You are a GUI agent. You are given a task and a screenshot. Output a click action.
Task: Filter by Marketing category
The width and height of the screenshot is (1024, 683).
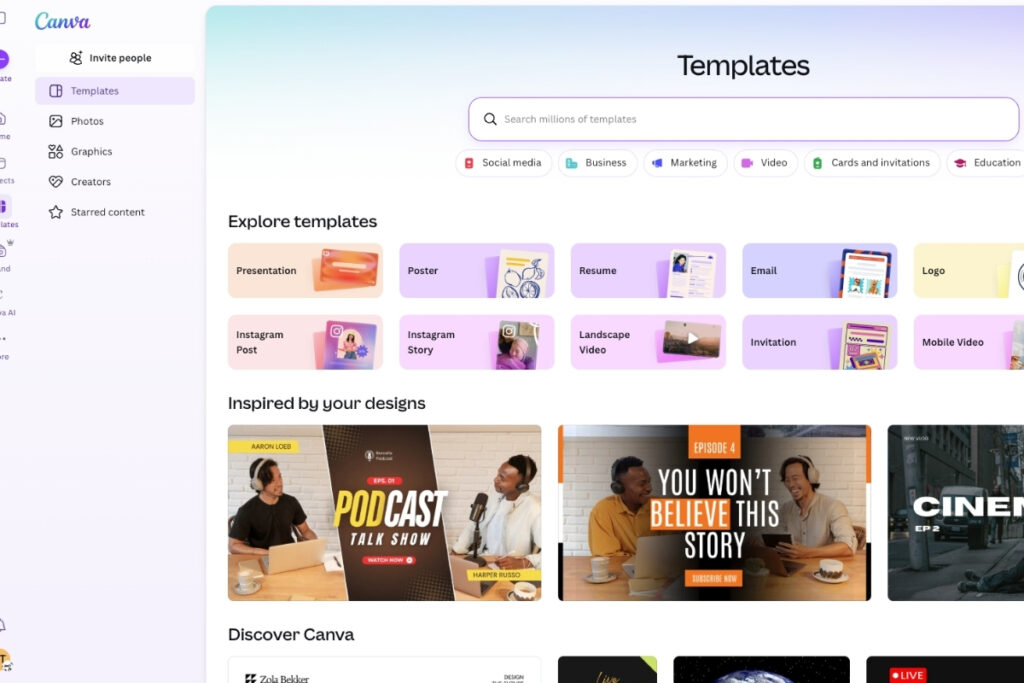[685, 163]
